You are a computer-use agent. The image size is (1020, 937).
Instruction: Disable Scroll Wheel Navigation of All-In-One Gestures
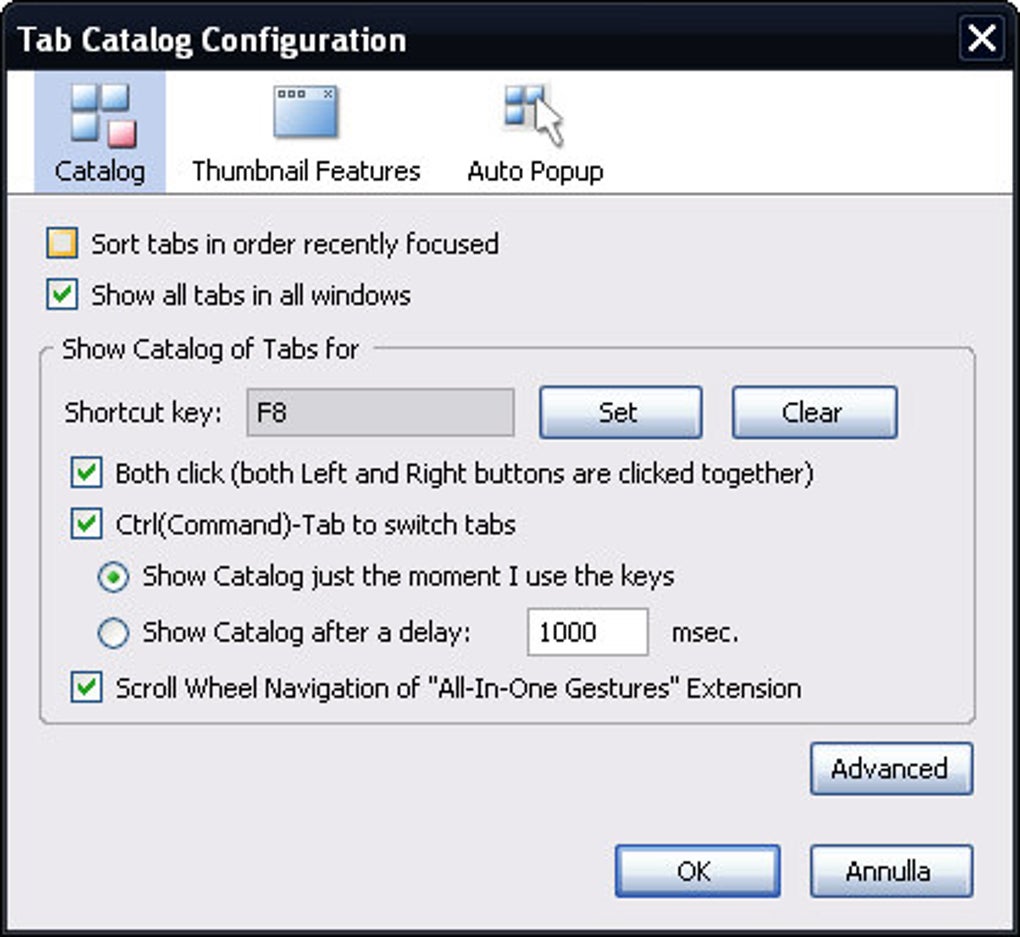(85, 688)
